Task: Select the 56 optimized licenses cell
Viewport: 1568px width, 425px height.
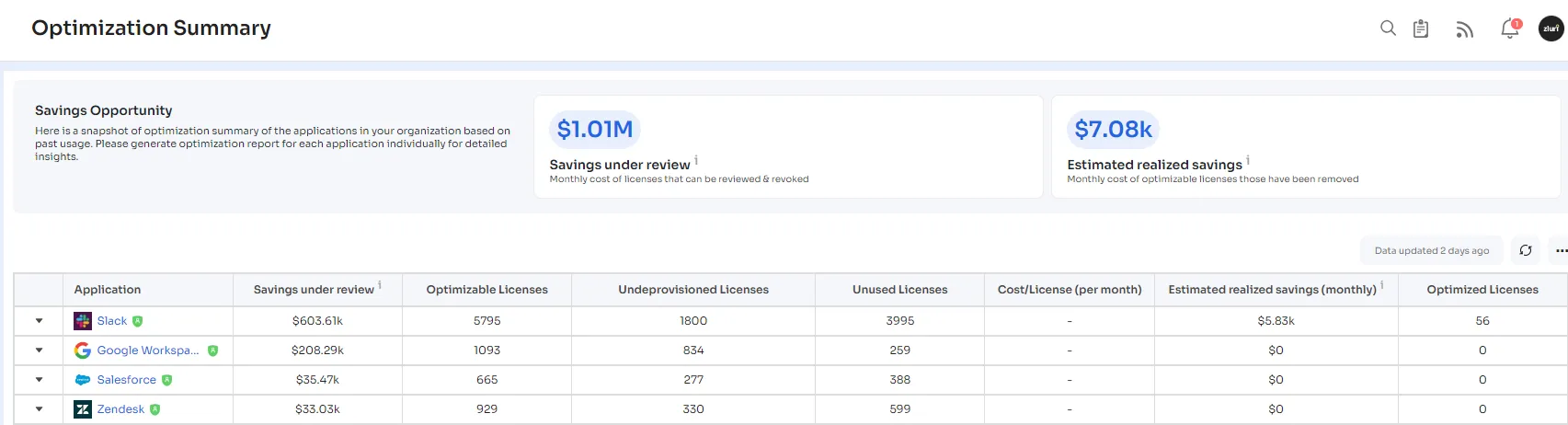Action: coord(1482,321)
